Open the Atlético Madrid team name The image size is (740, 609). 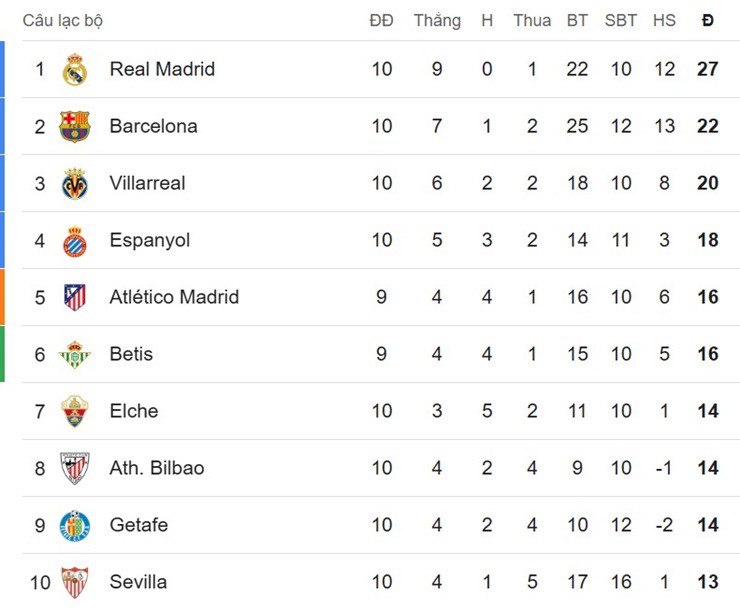pyautogui.click(x=174, y=297)
